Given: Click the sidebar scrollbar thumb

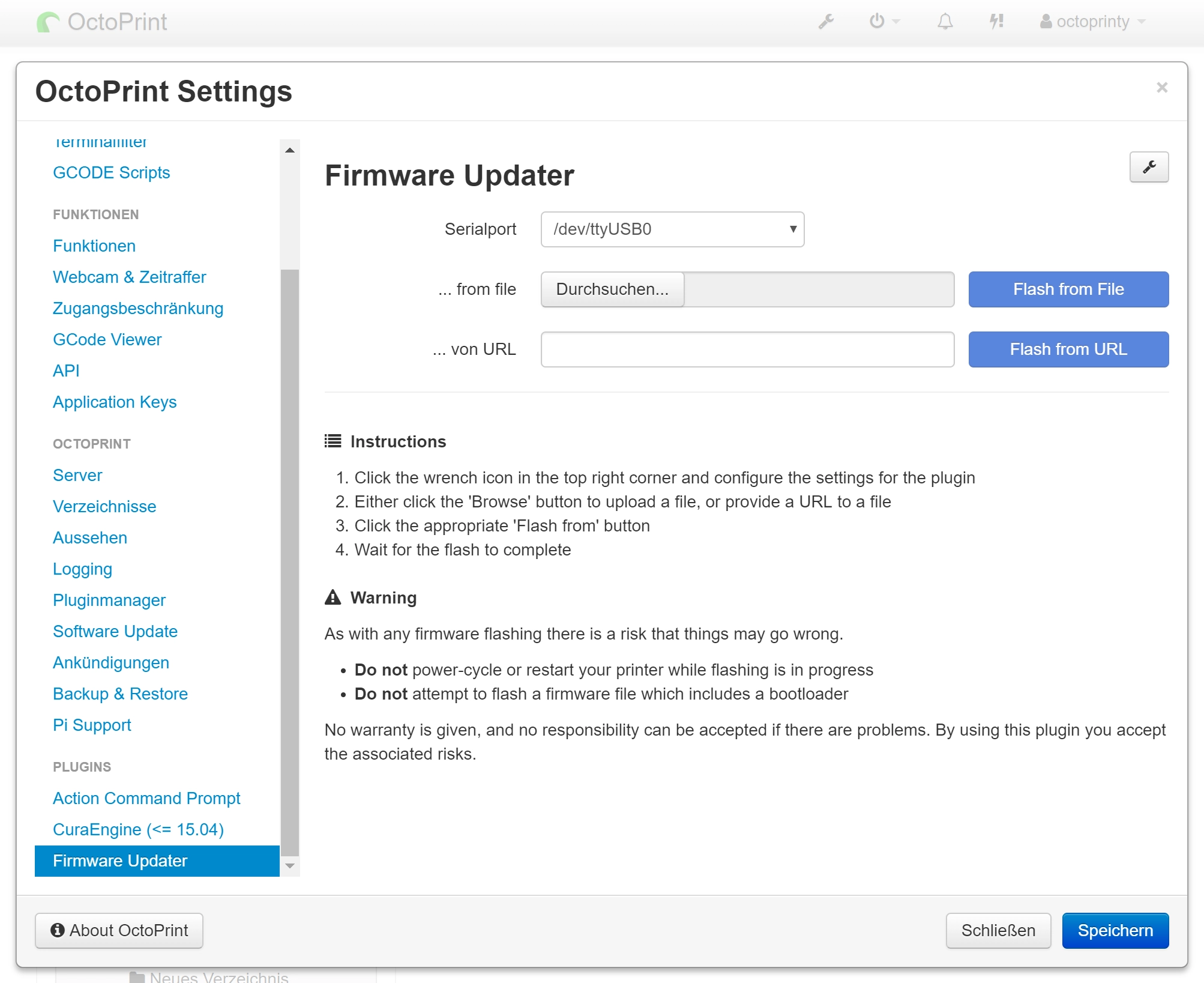Looking at the screenshot, I should click(290, 562).
